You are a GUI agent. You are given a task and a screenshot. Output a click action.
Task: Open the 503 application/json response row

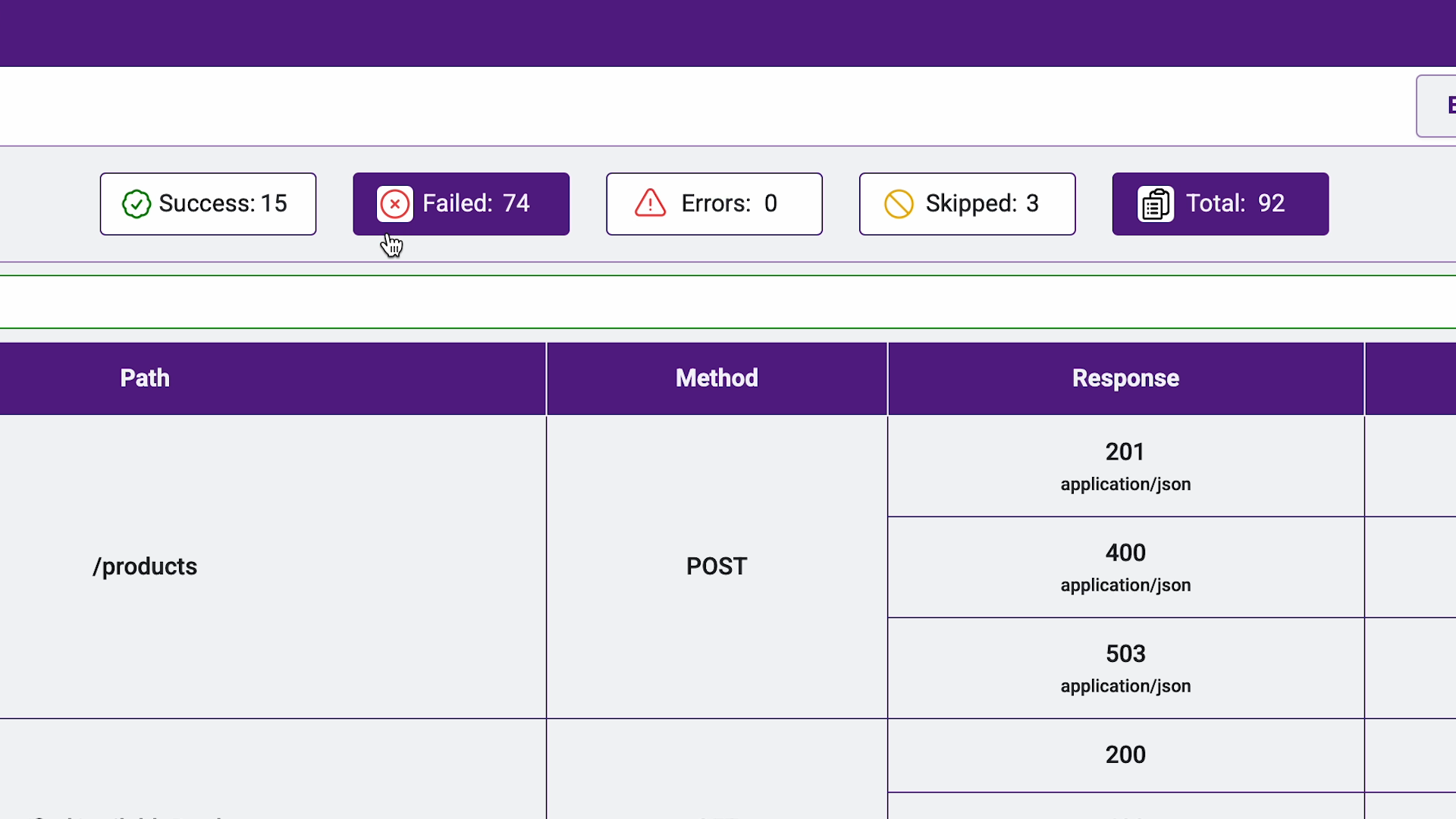coord(1125,668)
